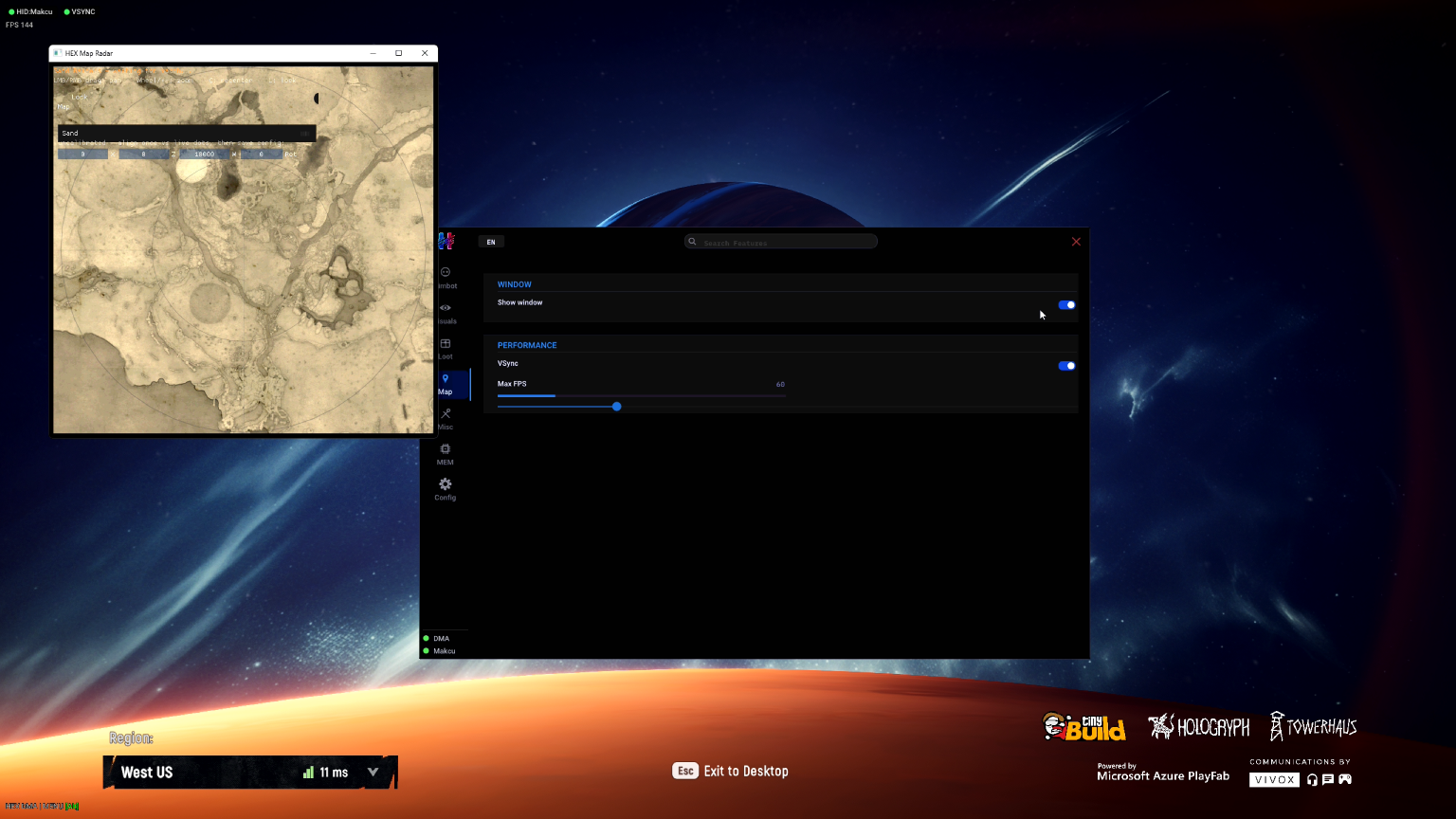Screen dimensions: 1456x819
Task: Click the X offset field in the radar
Action: tap(83, 155)
